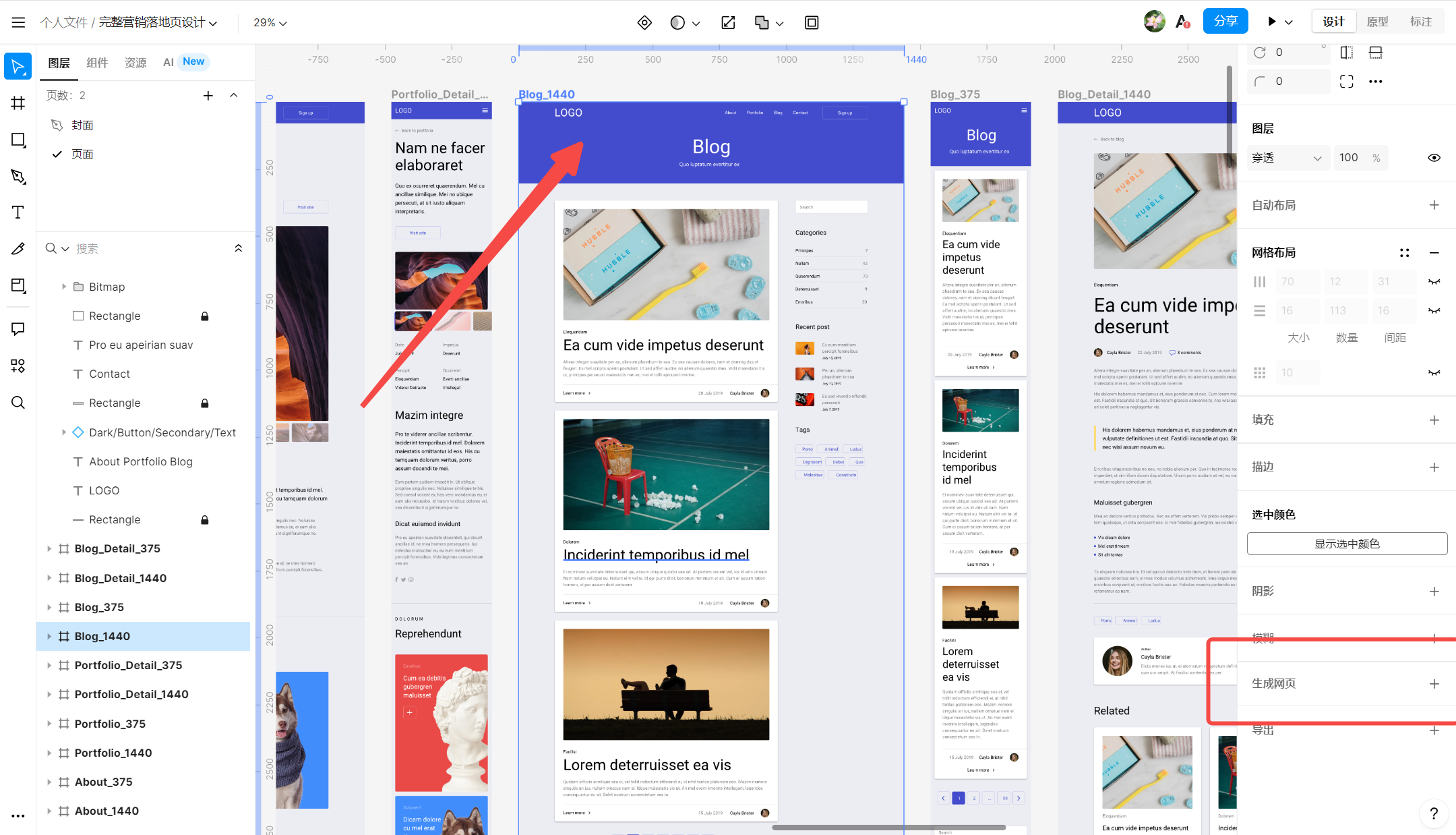
Task: Click the user avatar in the top bar
Action: (x=1154, y=22)
